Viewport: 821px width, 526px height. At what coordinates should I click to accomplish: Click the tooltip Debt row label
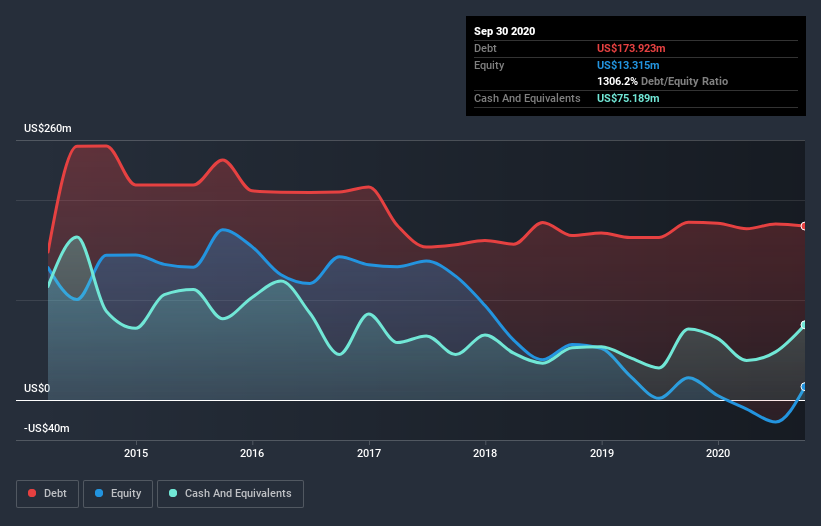pyautogui.click(x=485, y=48)
